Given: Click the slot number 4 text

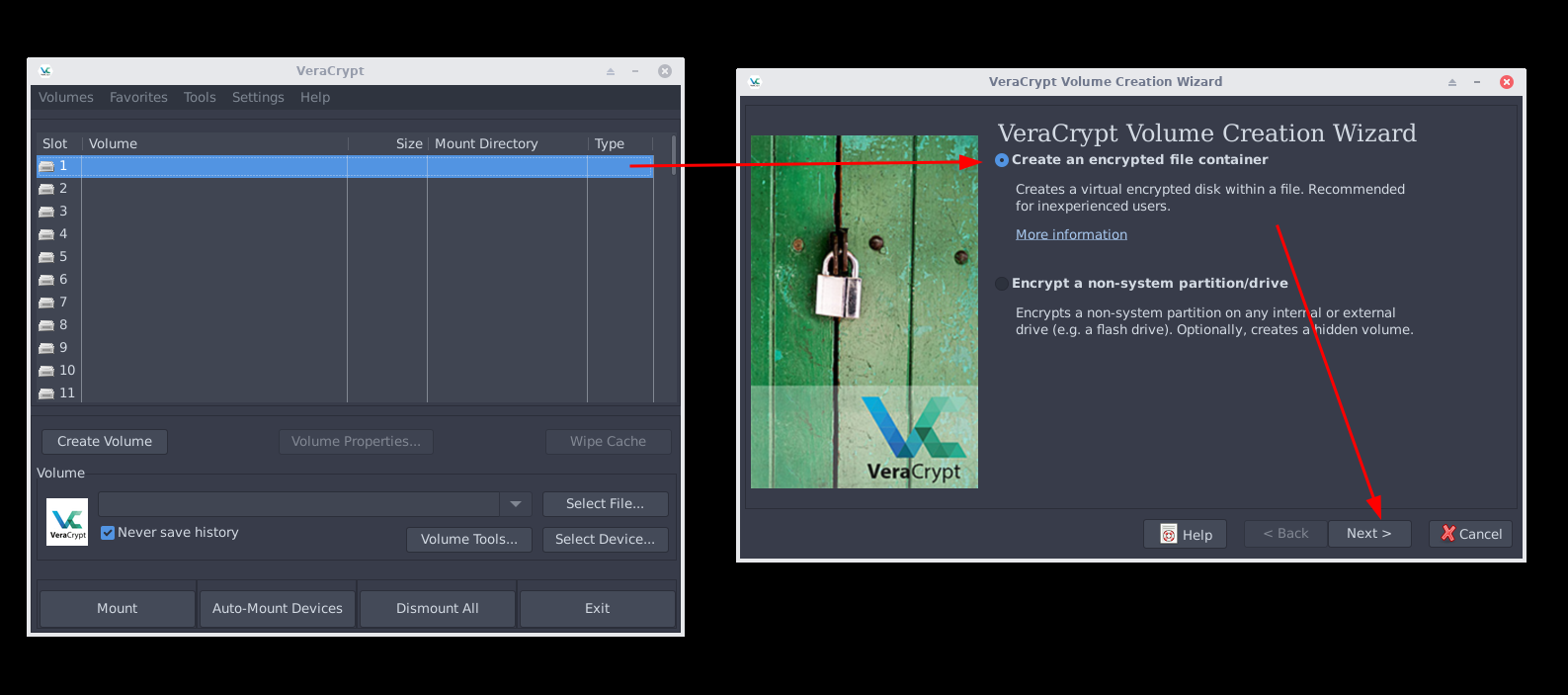Looking at the screenshot, I should click(63, 234).
